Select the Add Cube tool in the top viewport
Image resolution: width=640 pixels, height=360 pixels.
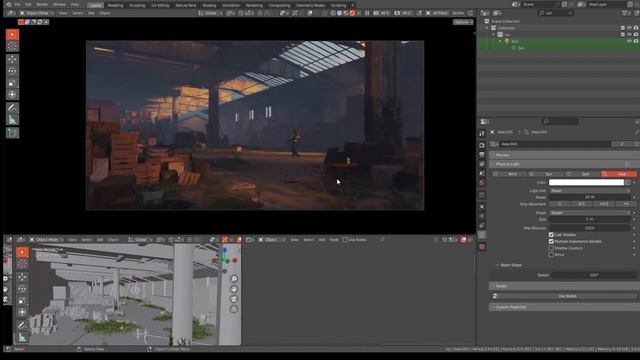pos(12,133)
